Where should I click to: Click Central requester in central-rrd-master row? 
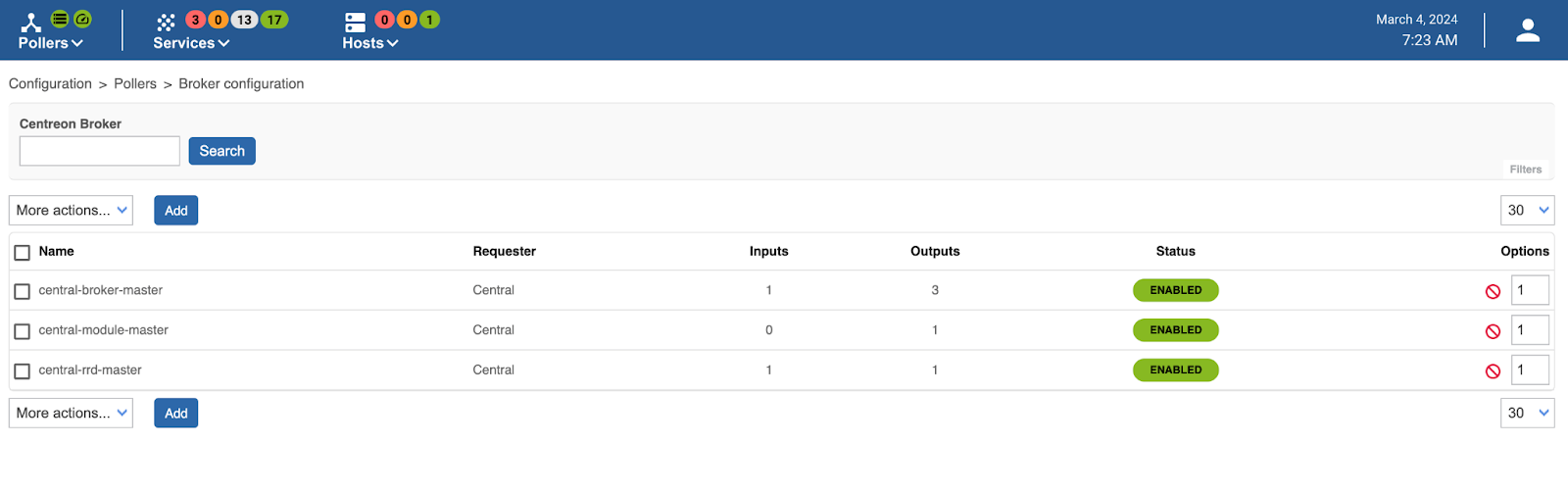494,370
